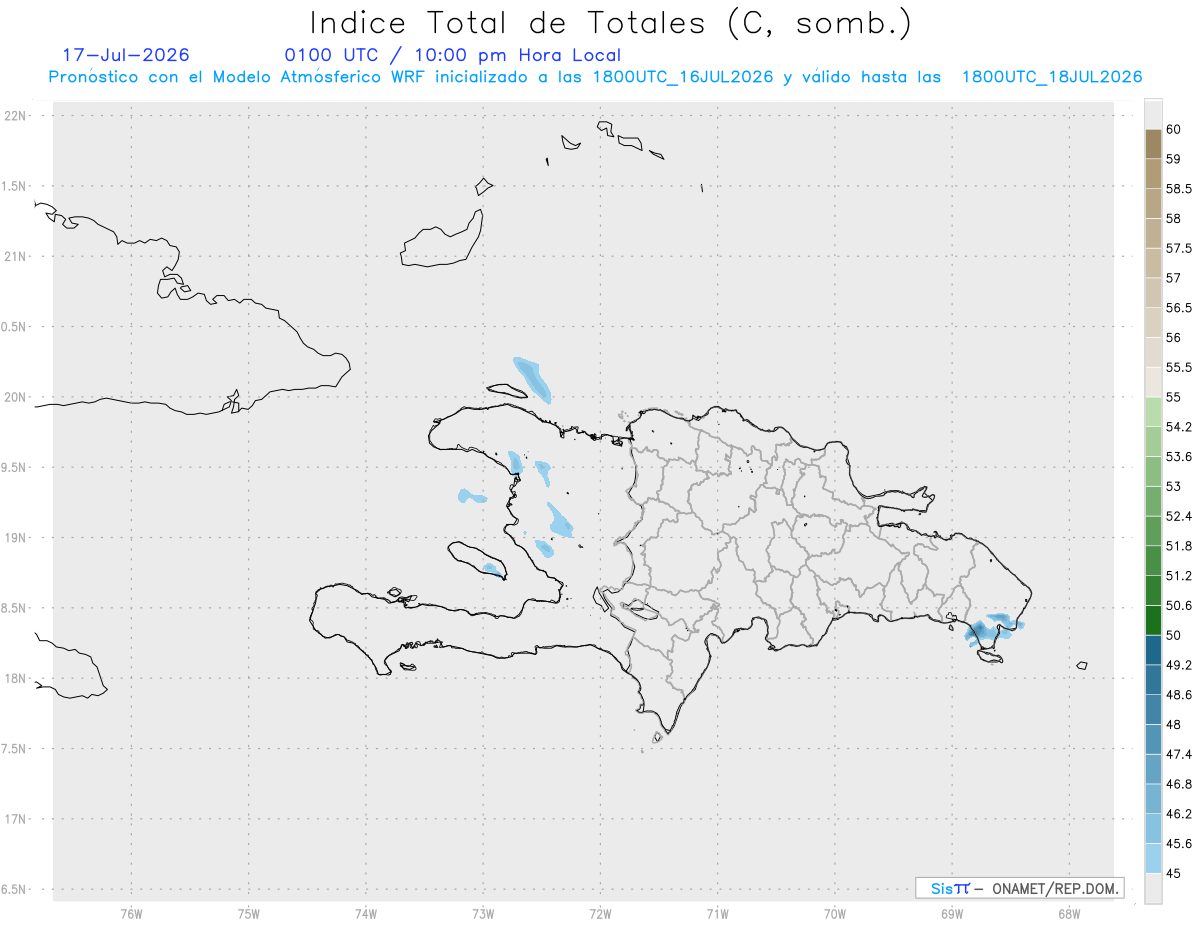This screenshot has width=1200, height=927.
Task: Click the '71W' longitude label
Action: pyautogui.click(x=717, y=914)
